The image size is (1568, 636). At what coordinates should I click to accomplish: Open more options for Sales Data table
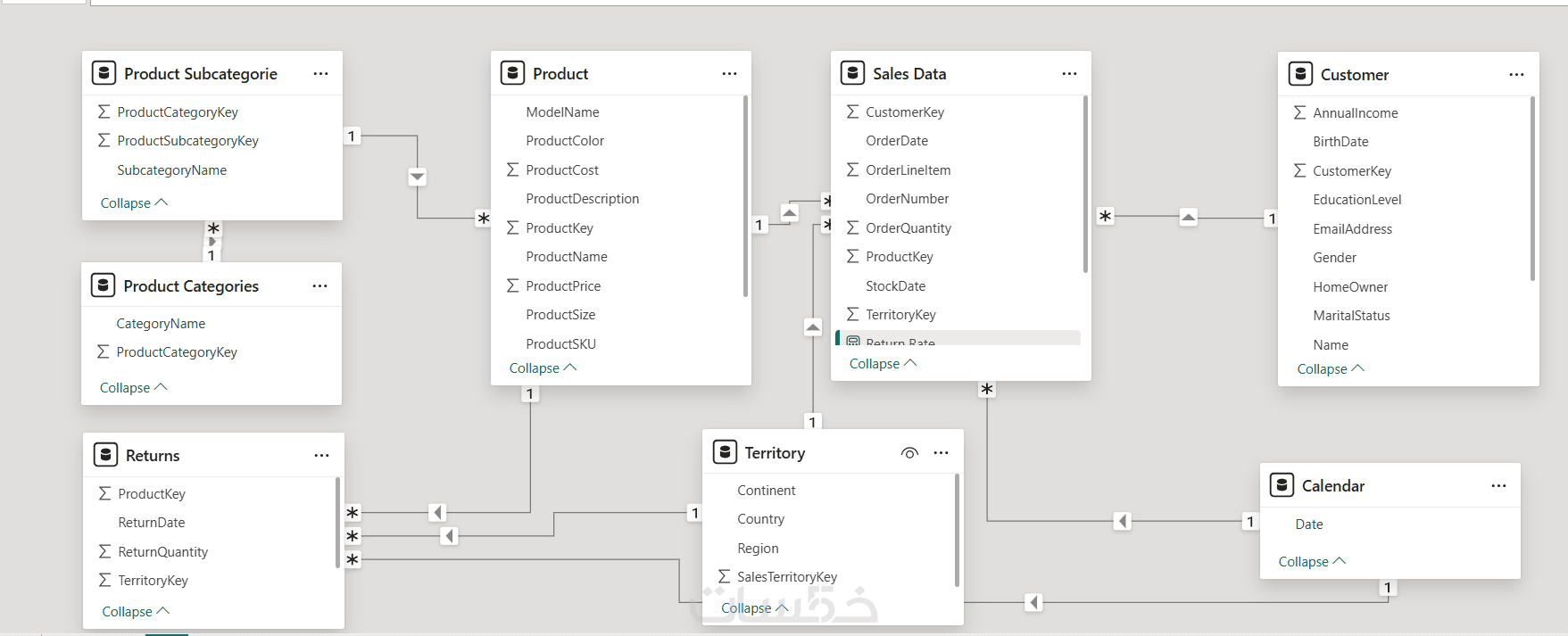coord(1069,73)
